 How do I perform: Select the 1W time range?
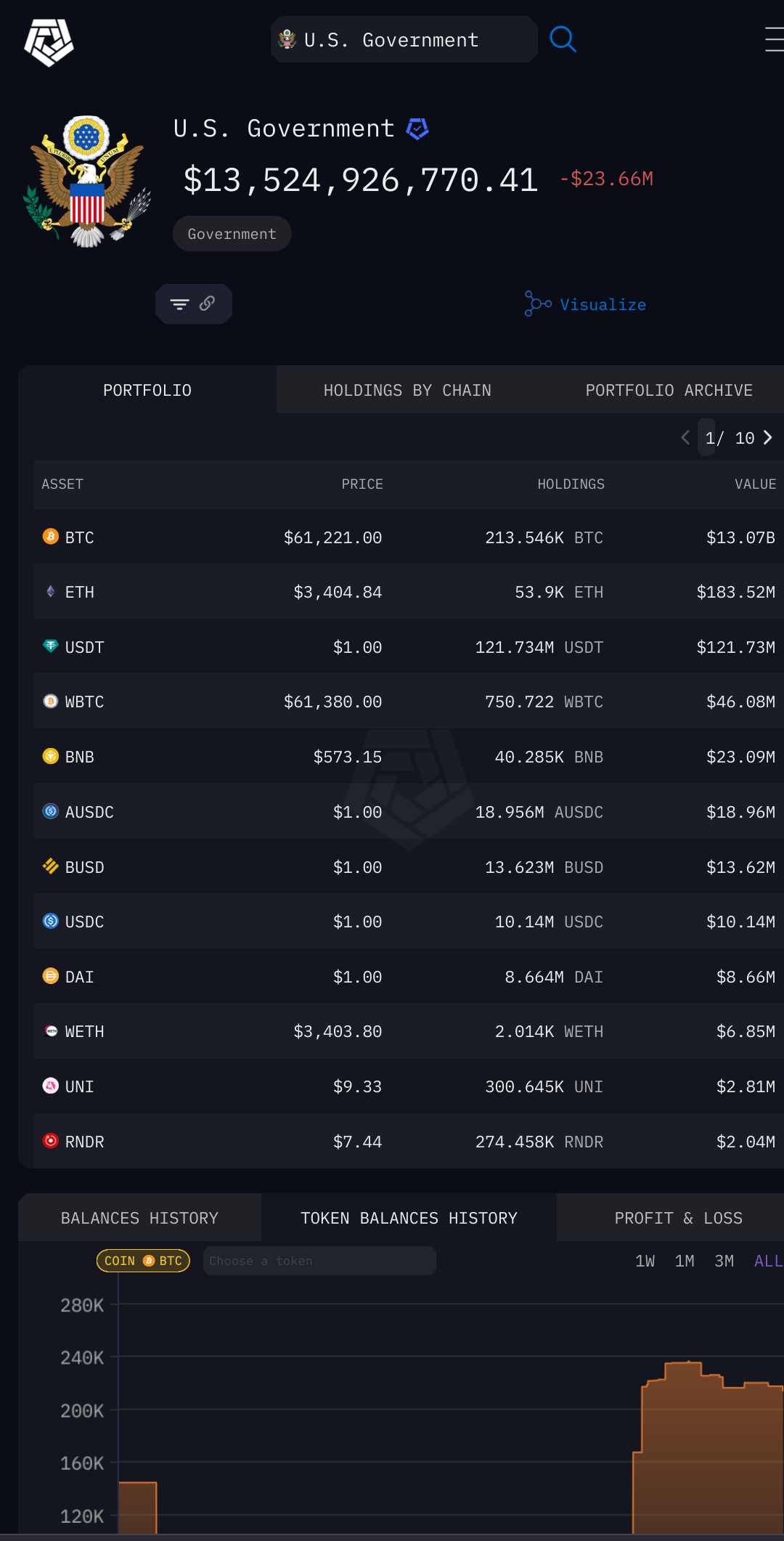[x=645, y=1261]
